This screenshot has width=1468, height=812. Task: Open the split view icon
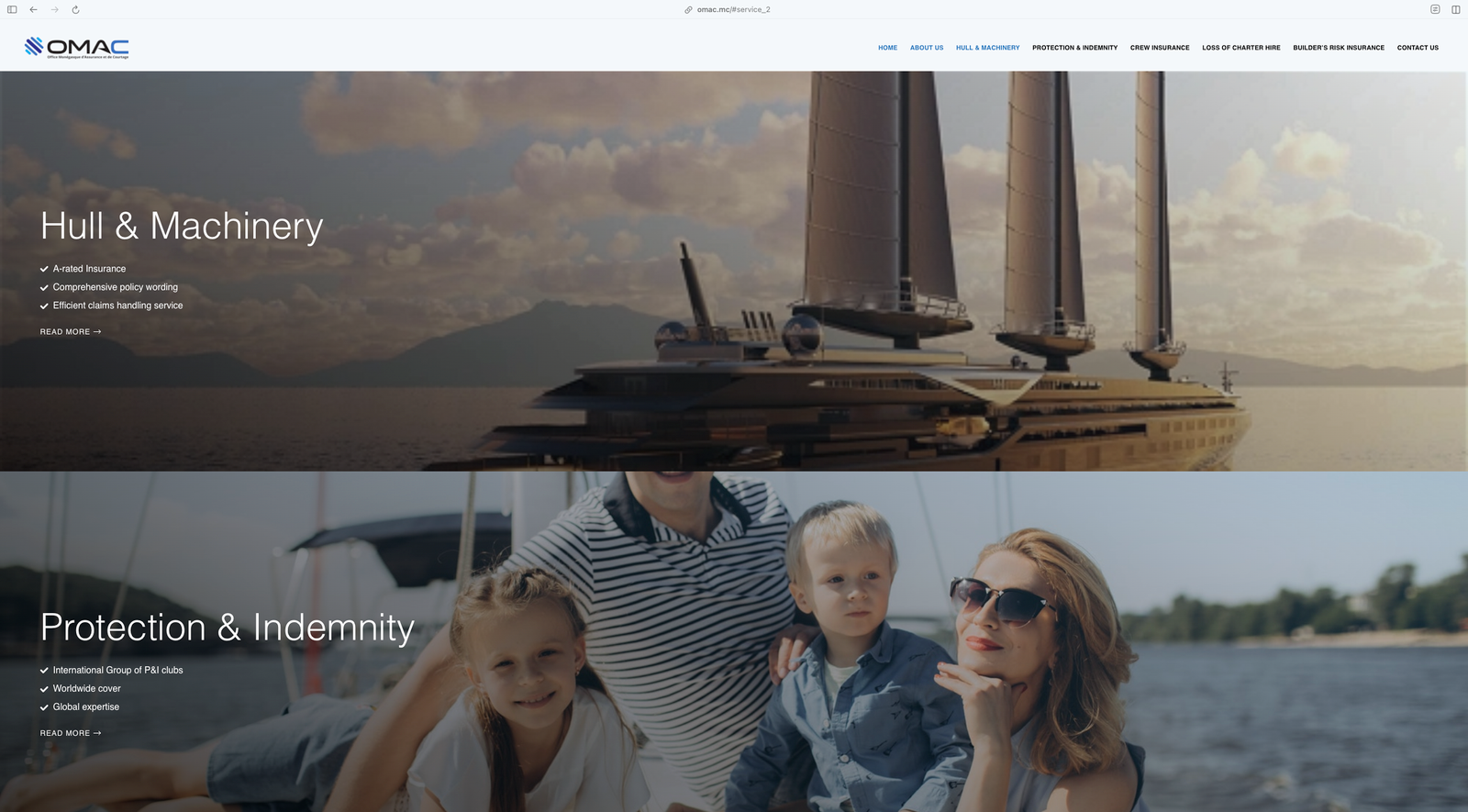(x=1455, y=9)
